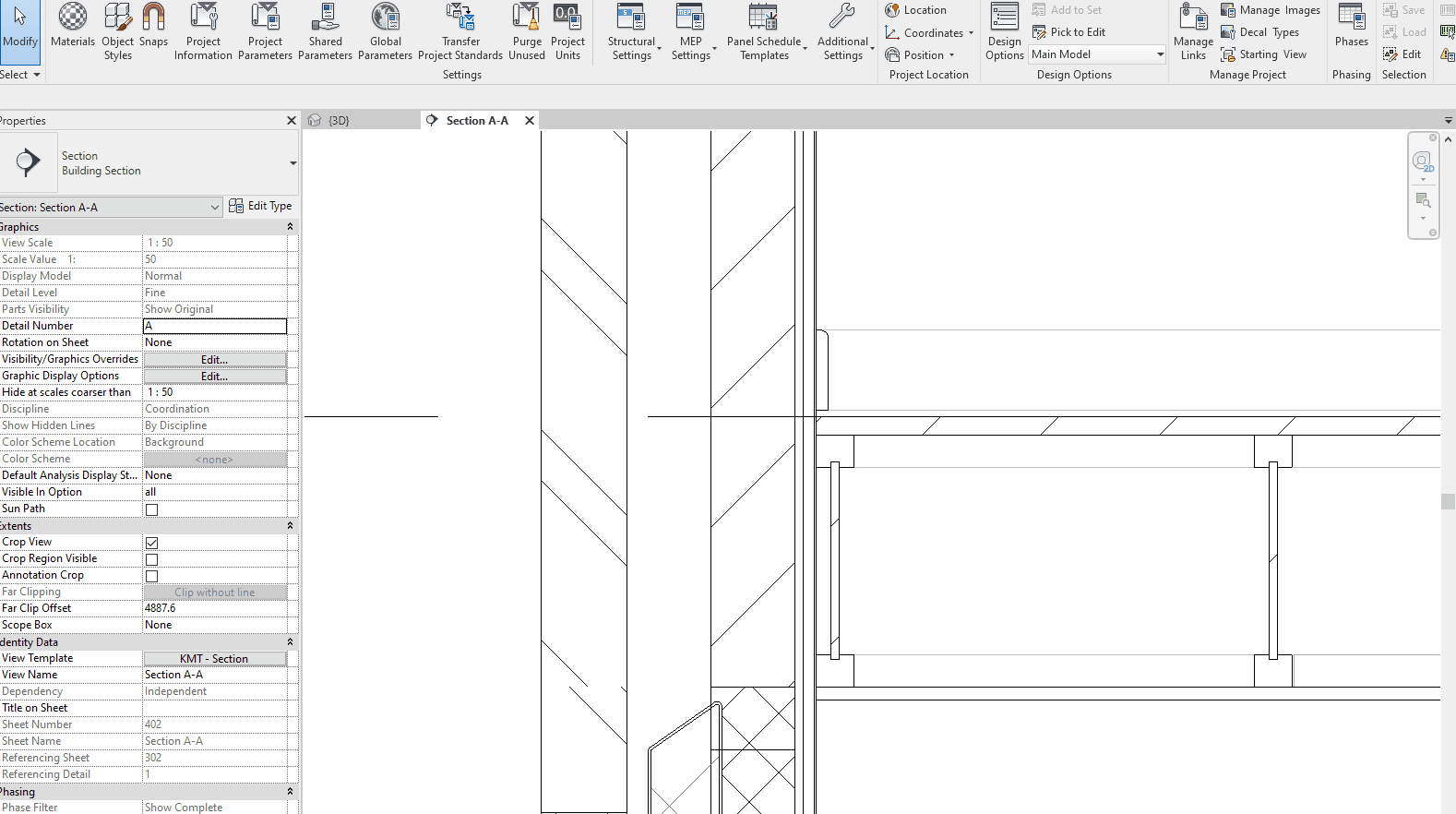Enable Crop Region Visible checkbox
The width and height of the screenshot is (1456, 814).
click(x=151, y=559)
